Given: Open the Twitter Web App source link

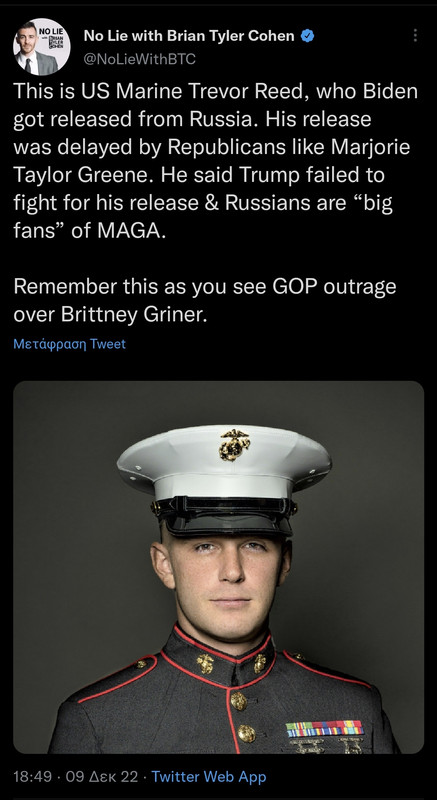Looking at the screenshot, I should [x=209, y=777].
